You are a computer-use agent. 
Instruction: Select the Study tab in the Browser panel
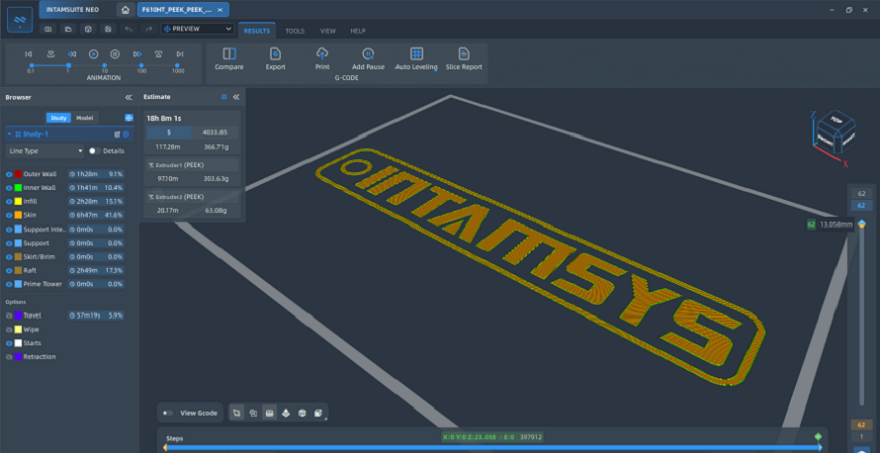58,118
